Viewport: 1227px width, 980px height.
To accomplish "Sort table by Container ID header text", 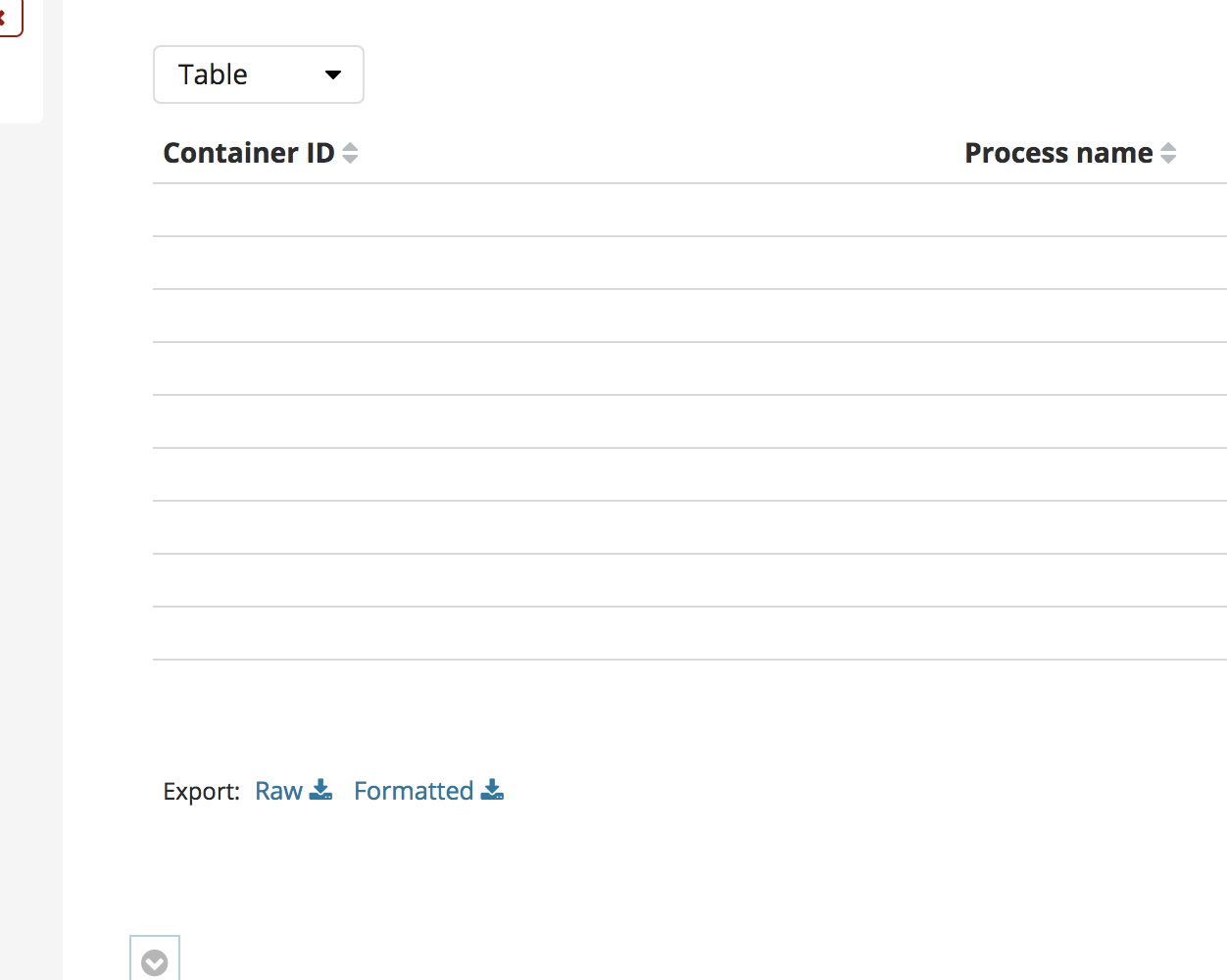I will point(248,153).
